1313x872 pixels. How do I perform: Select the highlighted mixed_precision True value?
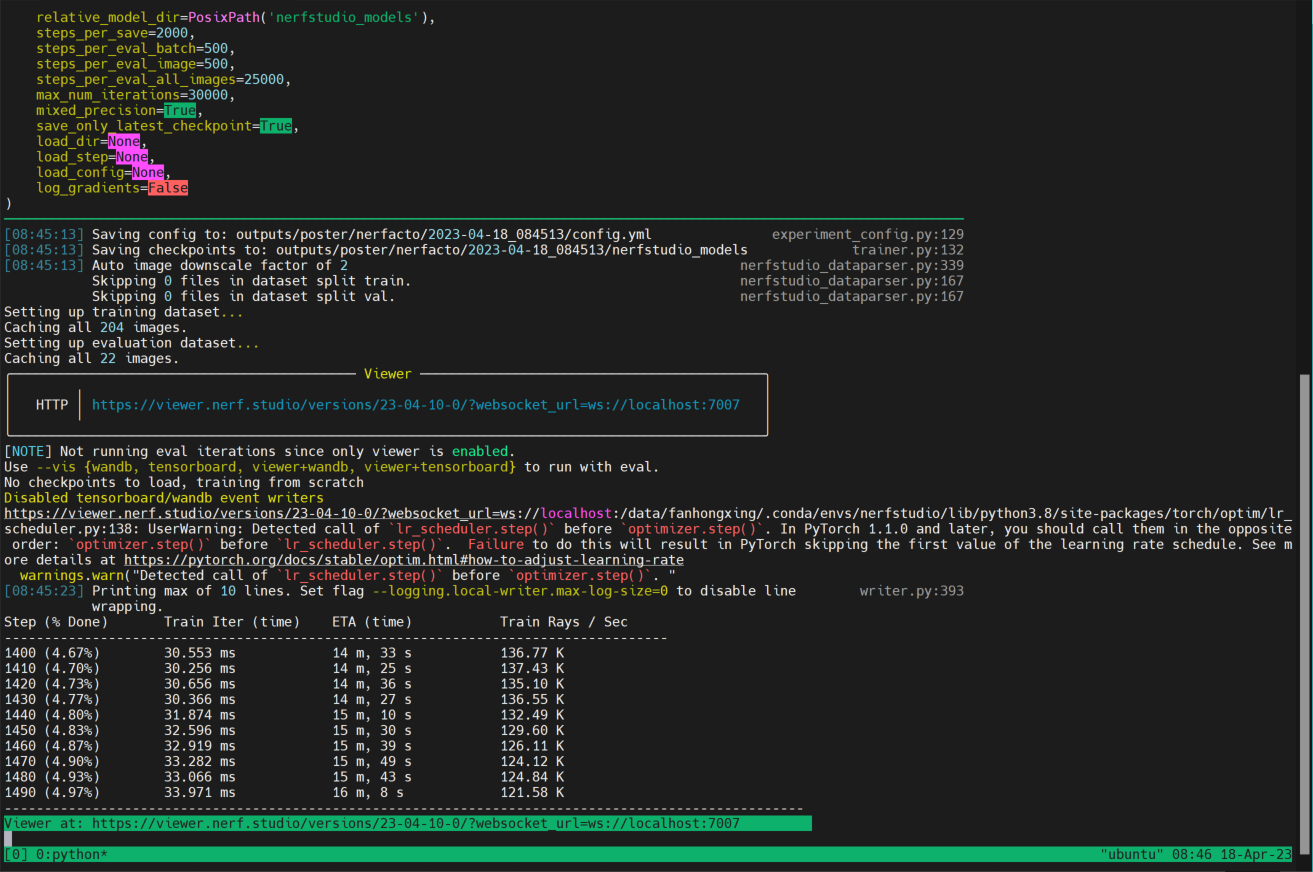(x=180, y=110)
